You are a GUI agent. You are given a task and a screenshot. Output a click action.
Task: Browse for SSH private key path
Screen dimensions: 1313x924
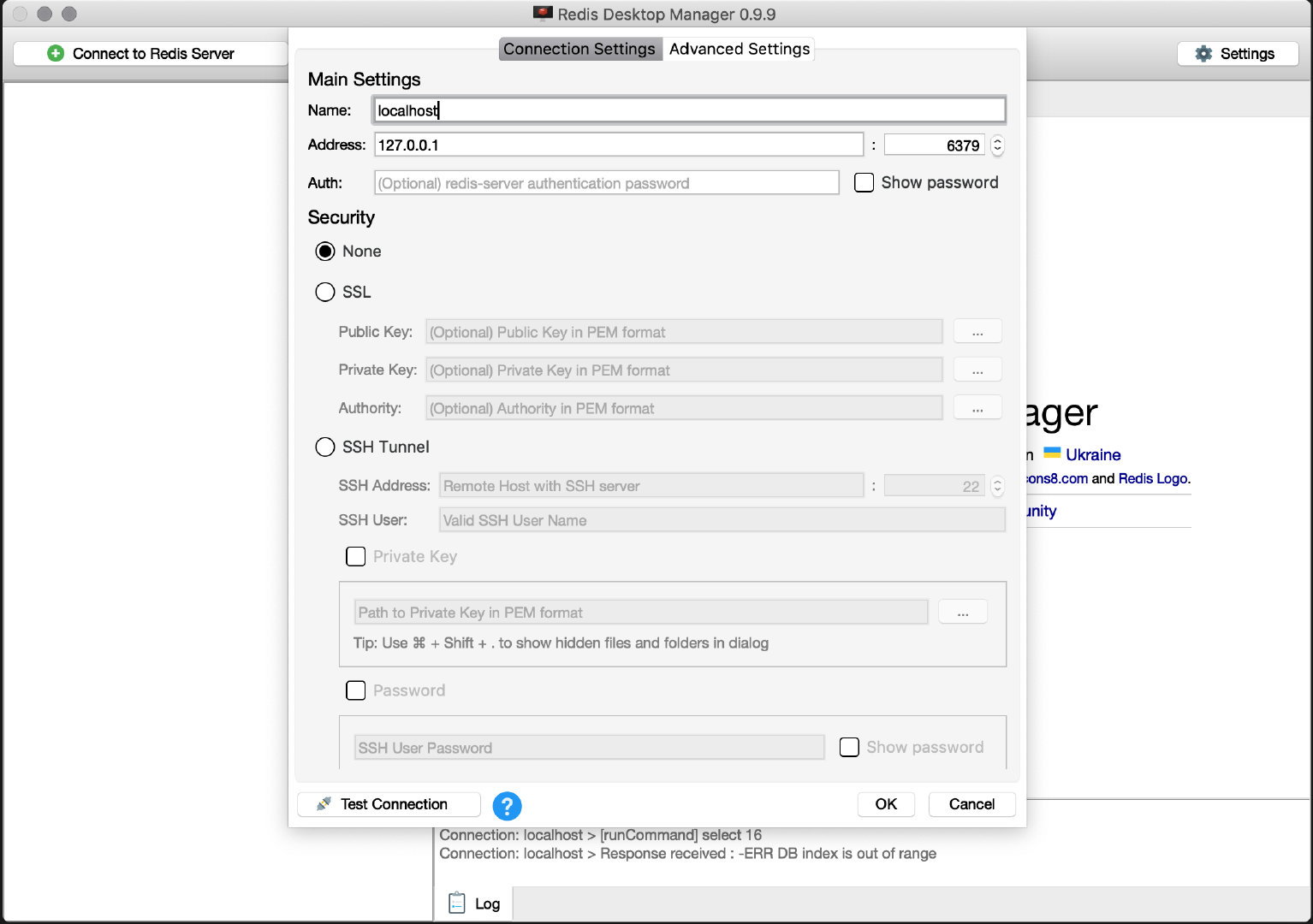coord(963,613)
